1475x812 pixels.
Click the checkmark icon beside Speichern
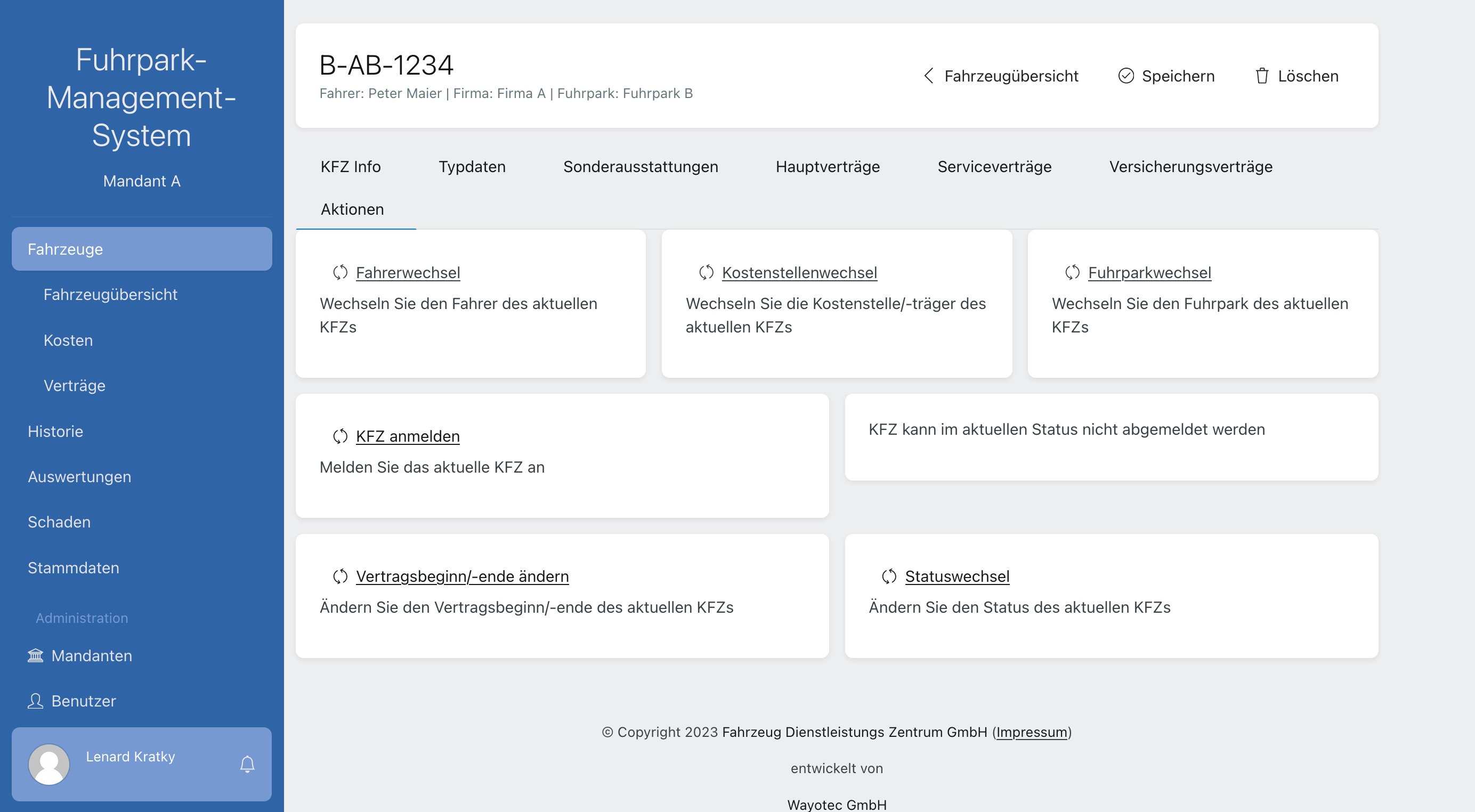[1126, 76]
